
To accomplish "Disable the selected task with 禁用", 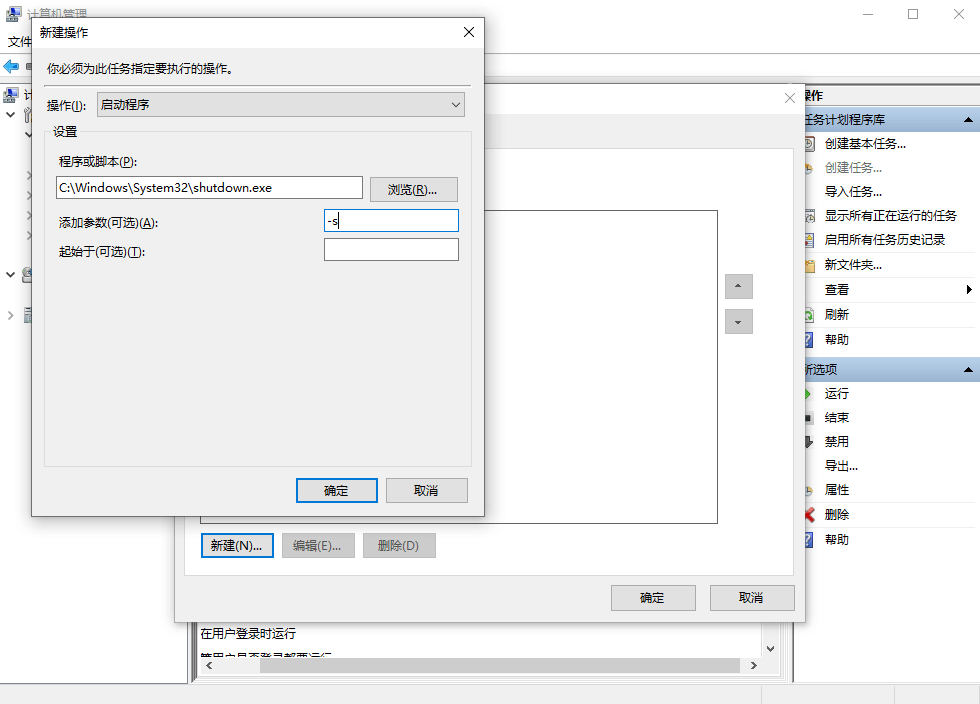I will [x=836, y=442].
